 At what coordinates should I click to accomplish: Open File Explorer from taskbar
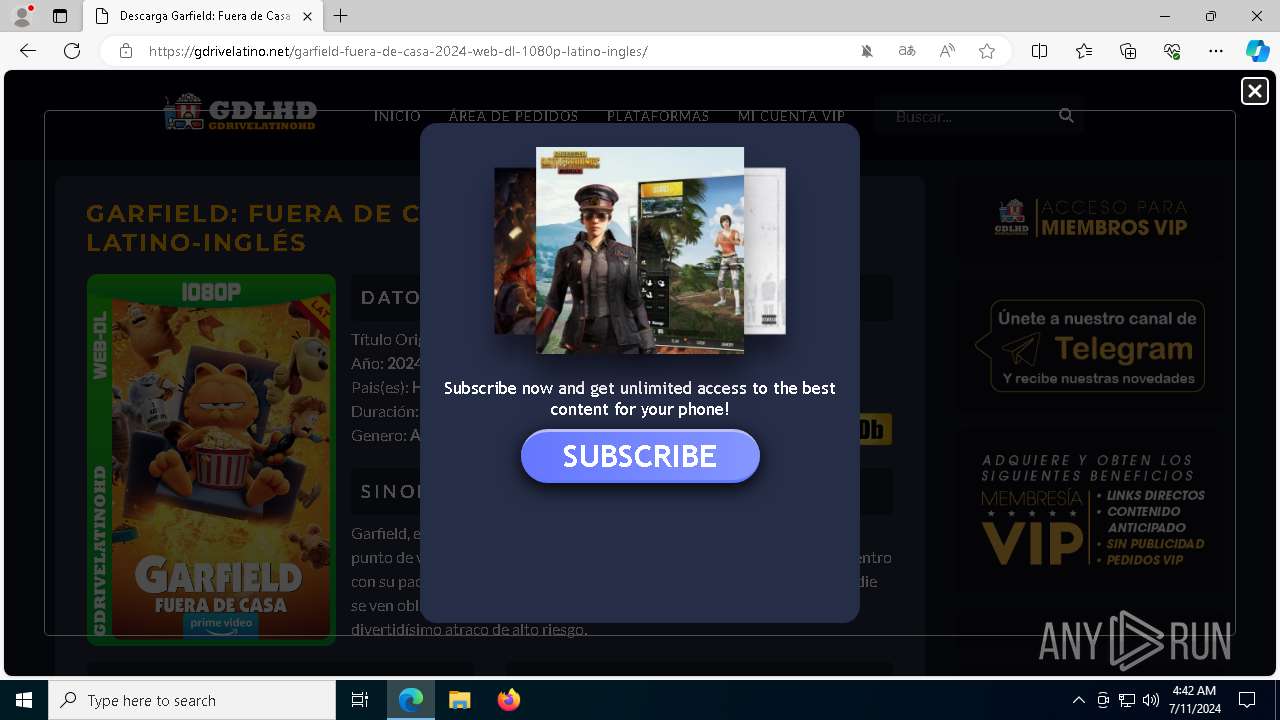[x=459, y=700]
